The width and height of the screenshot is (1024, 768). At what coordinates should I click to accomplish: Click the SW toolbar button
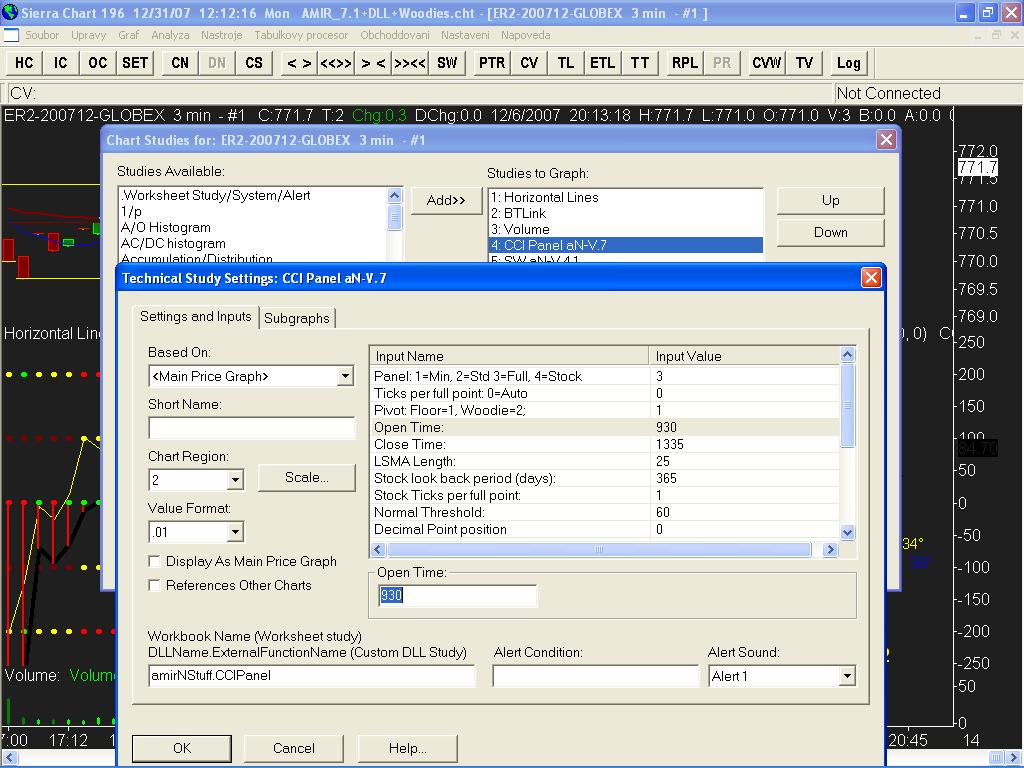447,62
